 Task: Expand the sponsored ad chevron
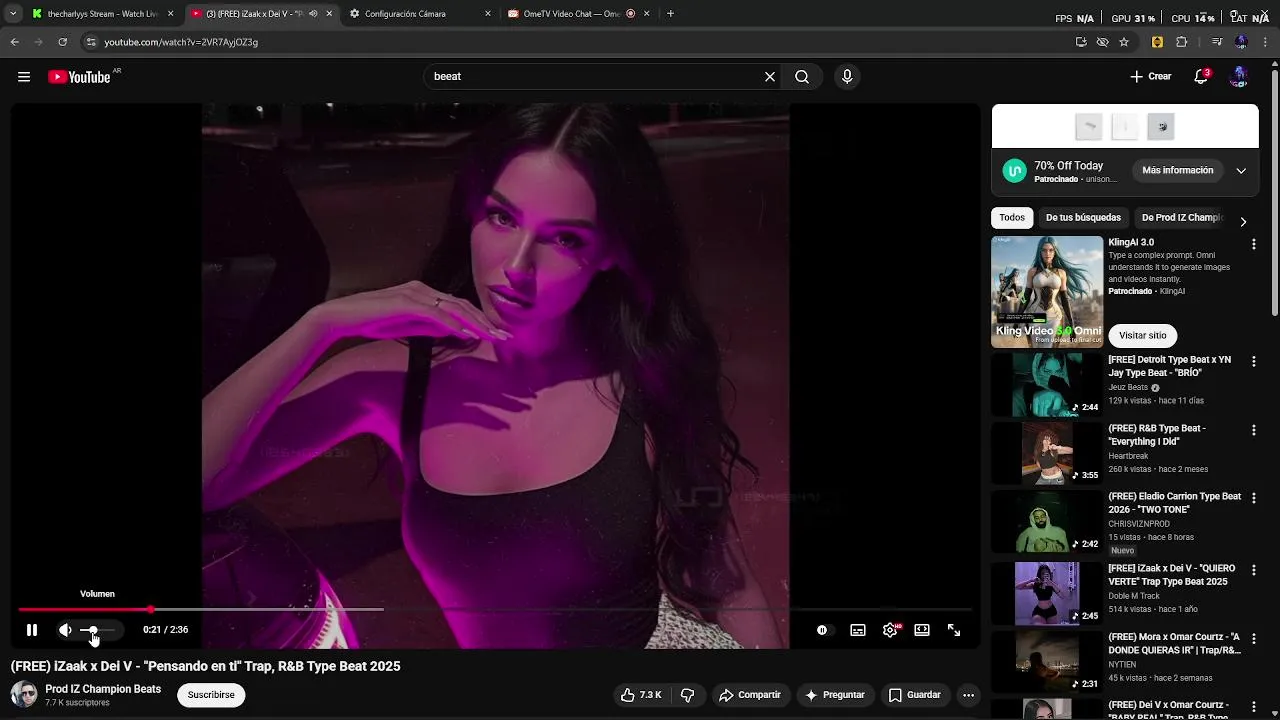pyautogui.click(x=1241, y=171)
